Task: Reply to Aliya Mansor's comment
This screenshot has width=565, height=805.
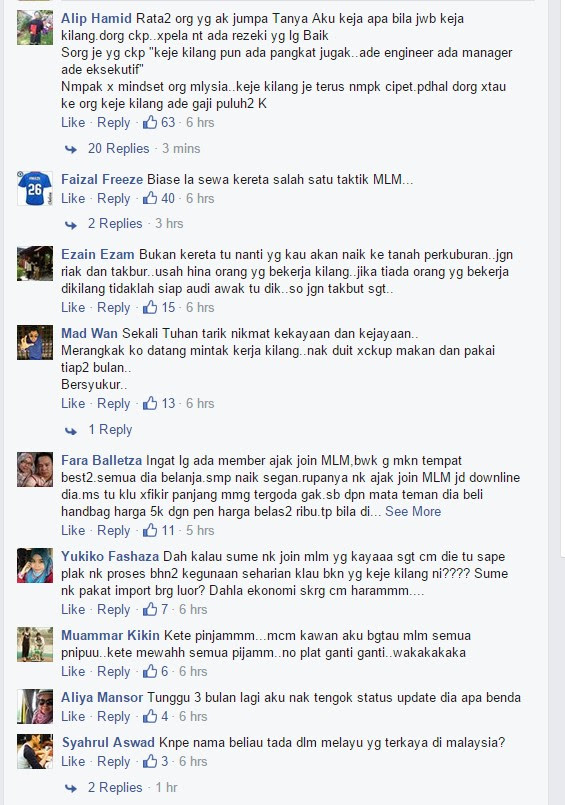Action: [113, 716]
